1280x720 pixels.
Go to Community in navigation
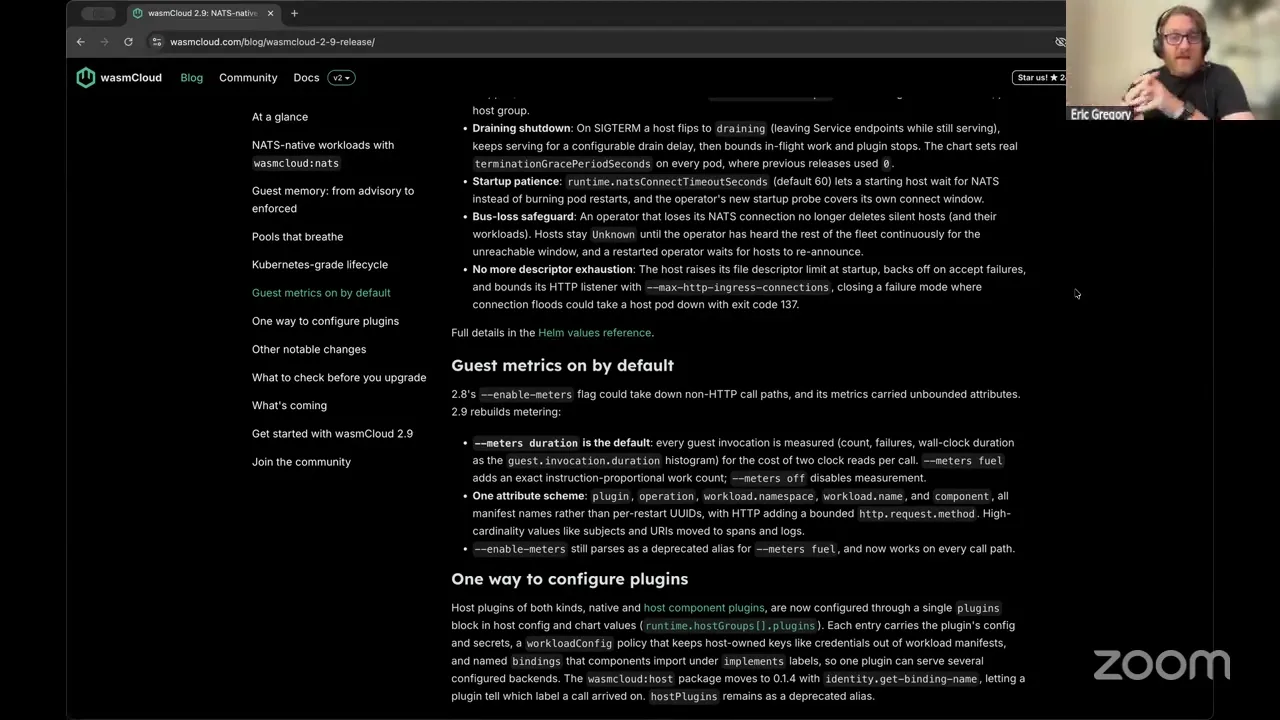(x=248, y=78)
